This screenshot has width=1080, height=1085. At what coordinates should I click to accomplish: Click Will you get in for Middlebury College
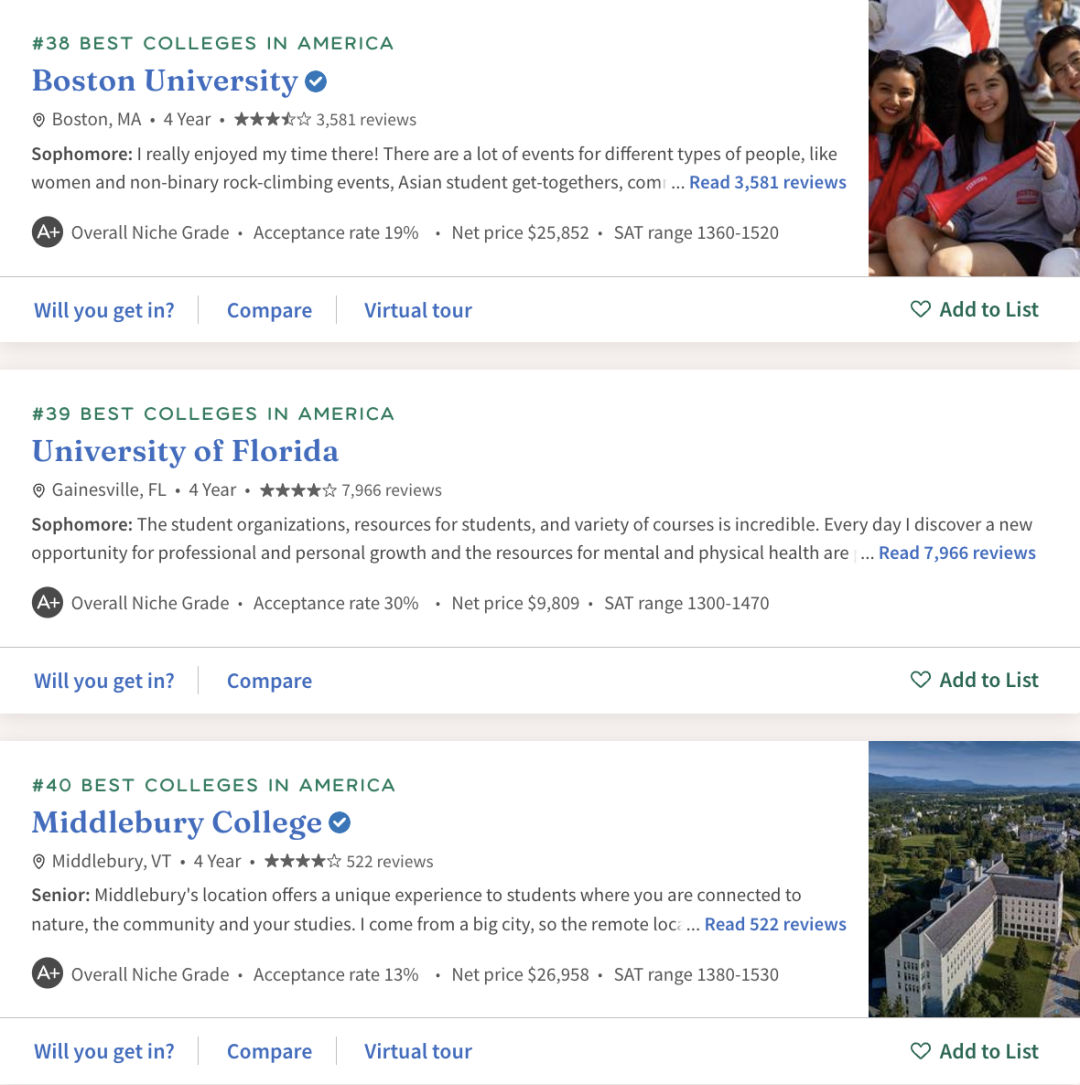click(104, 1052)
